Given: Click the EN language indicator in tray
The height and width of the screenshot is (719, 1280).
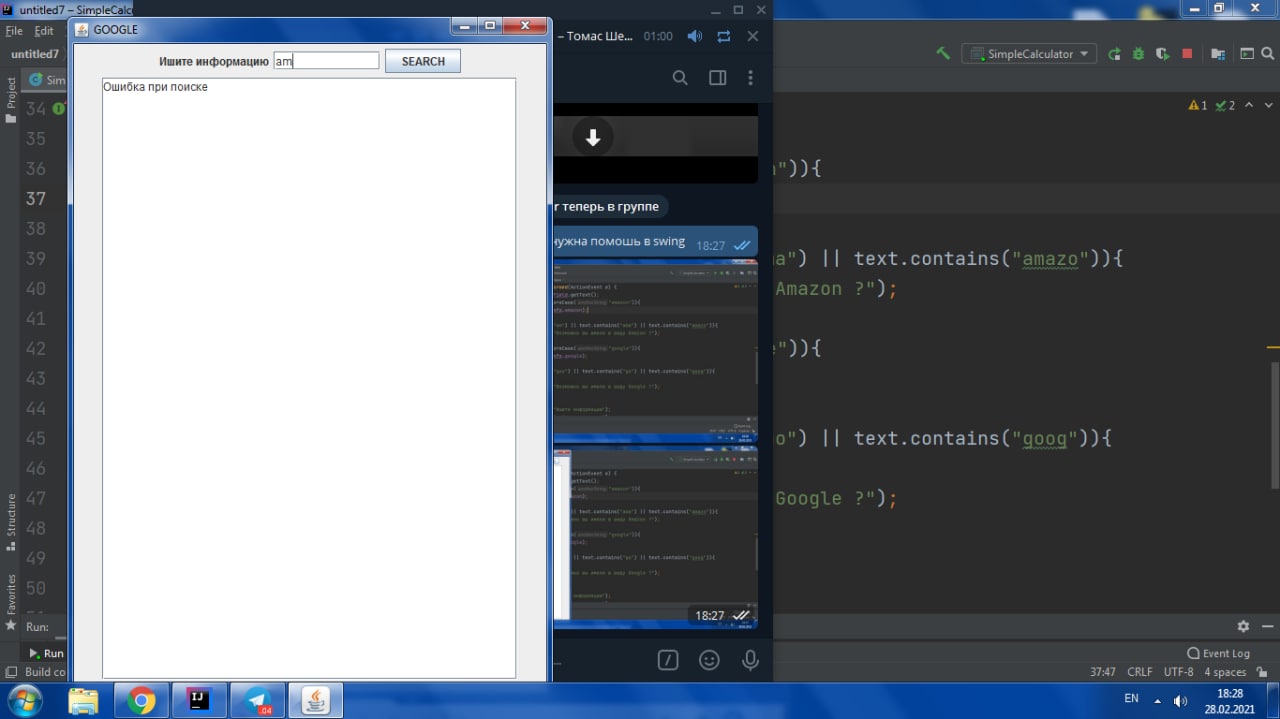Looking at the screenshot, I should pyautogui.click(x=1132, y=698).
